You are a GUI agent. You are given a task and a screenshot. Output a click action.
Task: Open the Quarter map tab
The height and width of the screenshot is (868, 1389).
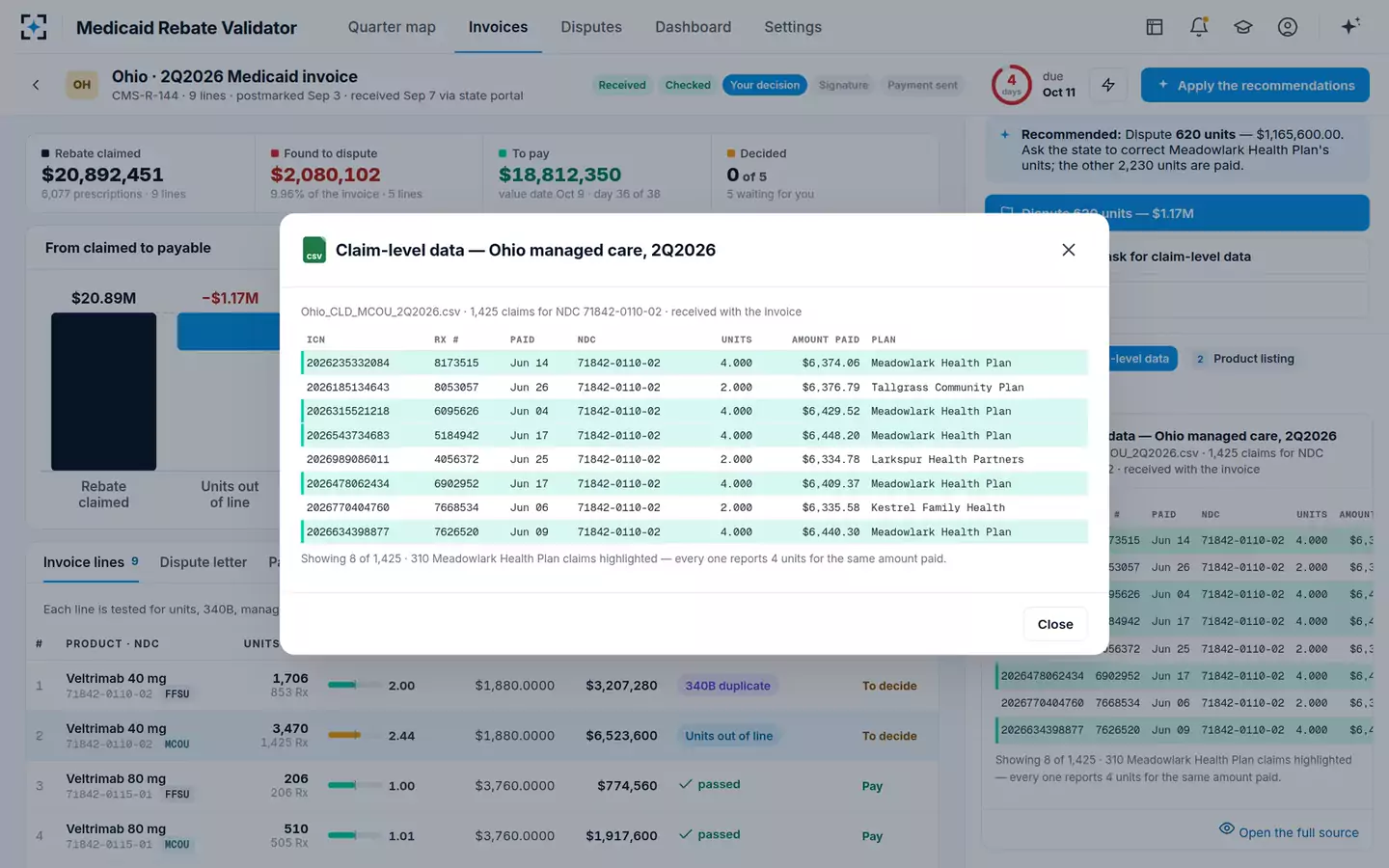click(392, 27)
